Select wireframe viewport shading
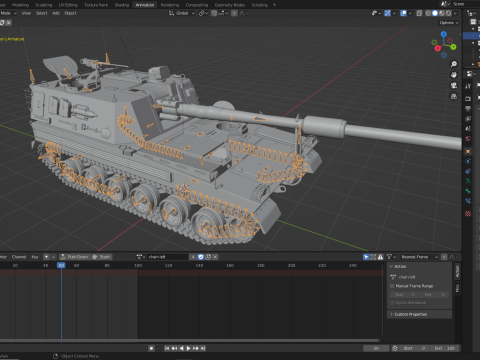The image size is (480, 360). [428, 13]
